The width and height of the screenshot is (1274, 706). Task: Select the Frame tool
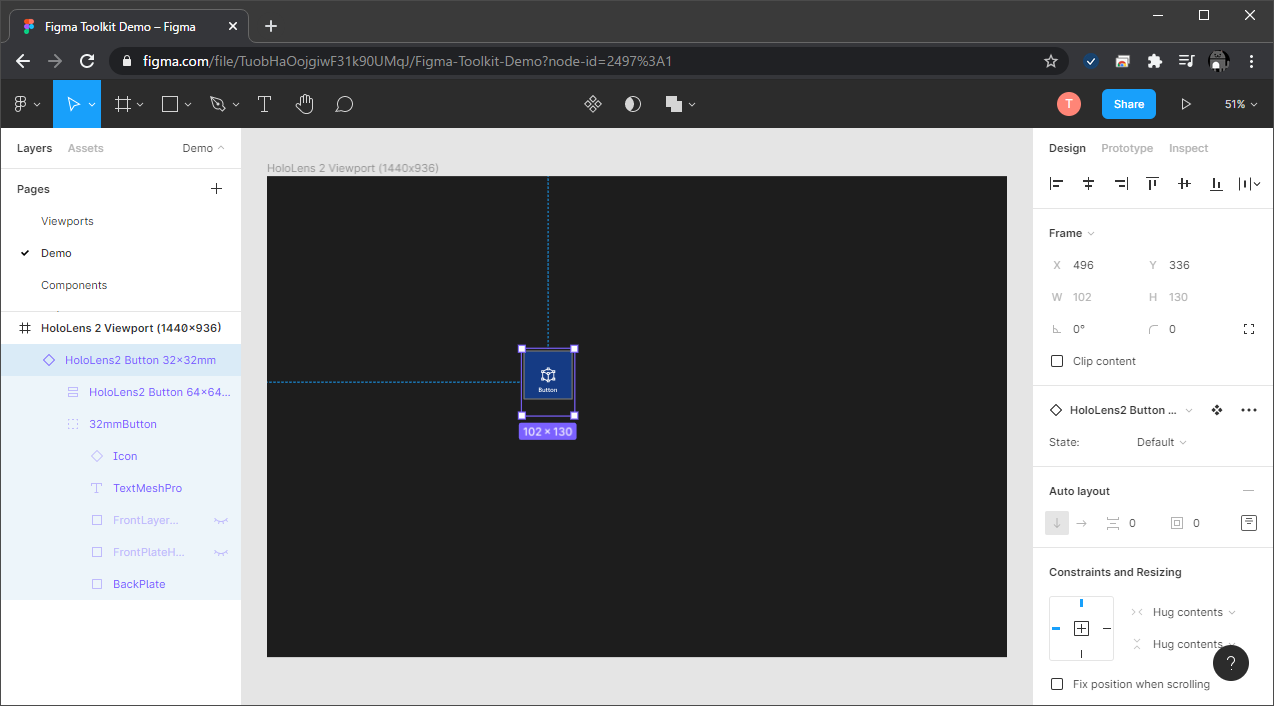point(123,104)
